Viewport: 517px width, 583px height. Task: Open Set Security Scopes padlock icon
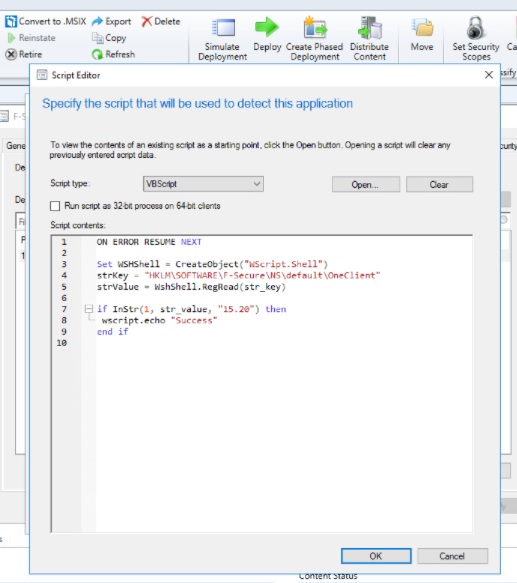coord(476,28)
